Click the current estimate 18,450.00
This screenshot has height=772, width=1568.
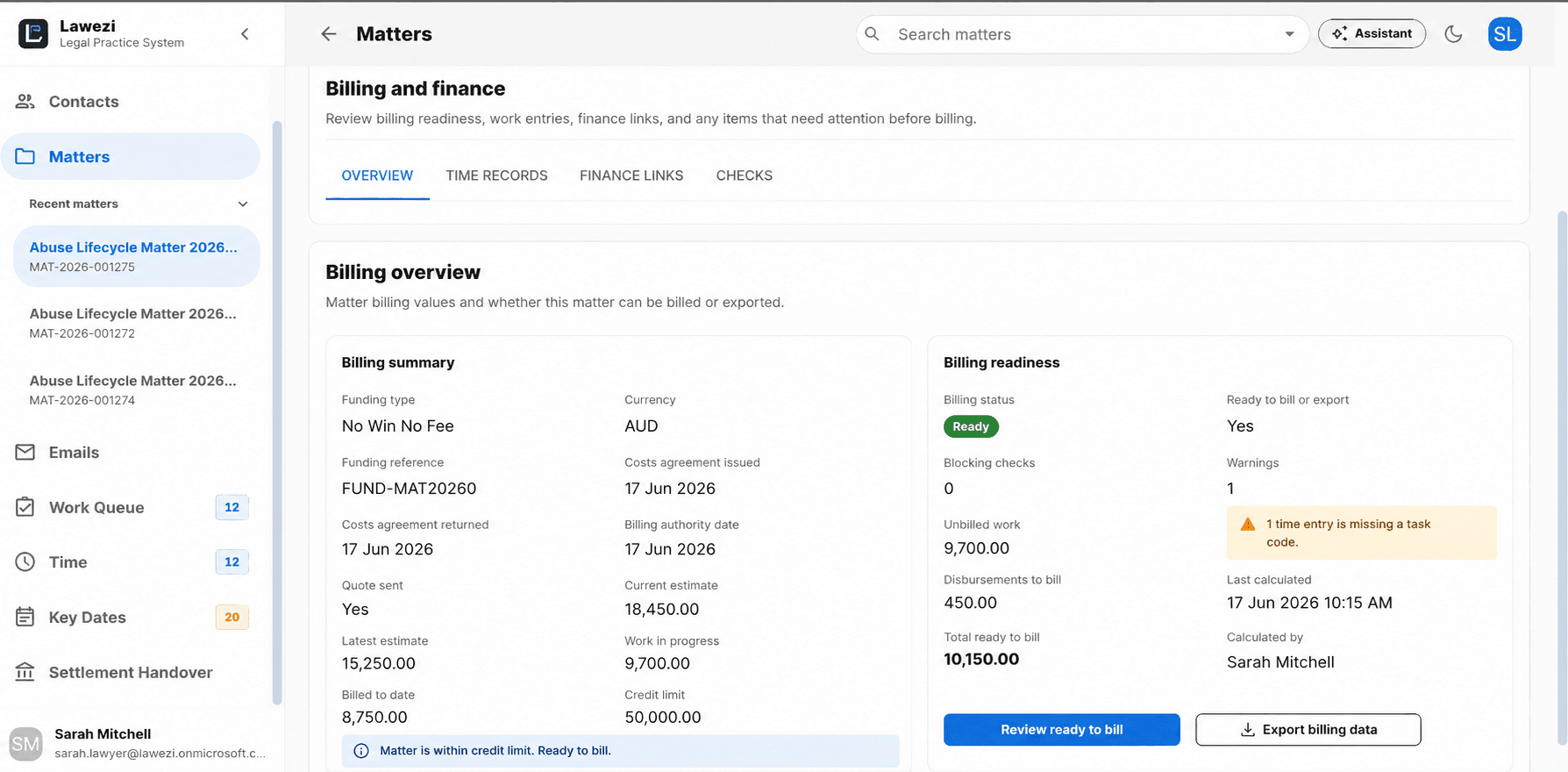tap(661, 610)
